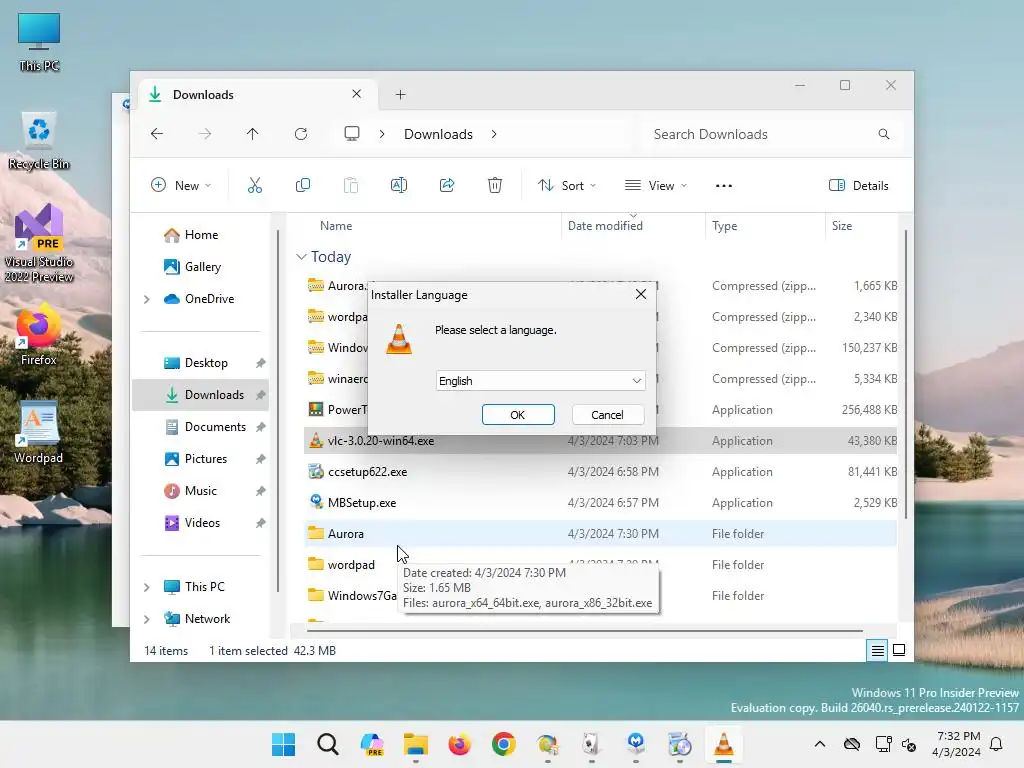This screenshot has height=768, width=1024.
Task: Open Visual Studio 2022 Preview shortcut
Action: pyautogui.click(x=39, y=243)
